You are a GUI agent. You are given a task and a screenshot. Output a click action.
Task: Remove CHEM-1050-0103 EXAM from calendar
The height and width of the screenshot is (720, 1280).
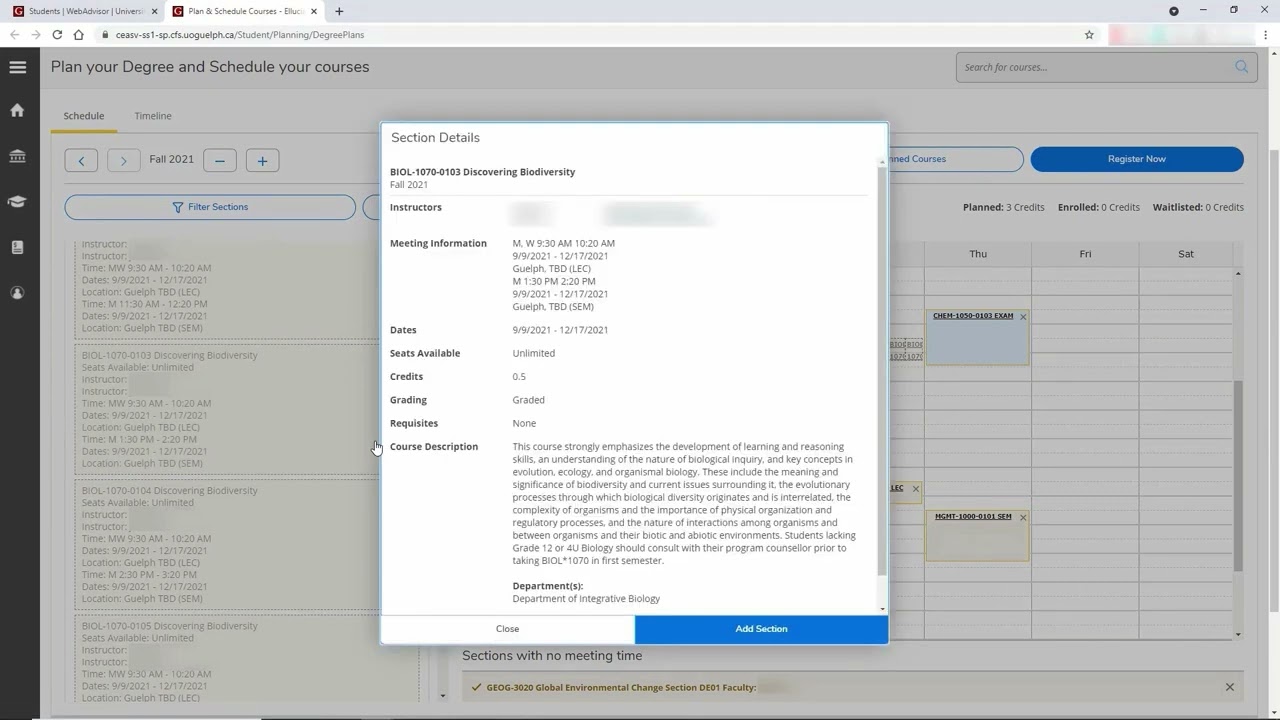click(1022, 317)
